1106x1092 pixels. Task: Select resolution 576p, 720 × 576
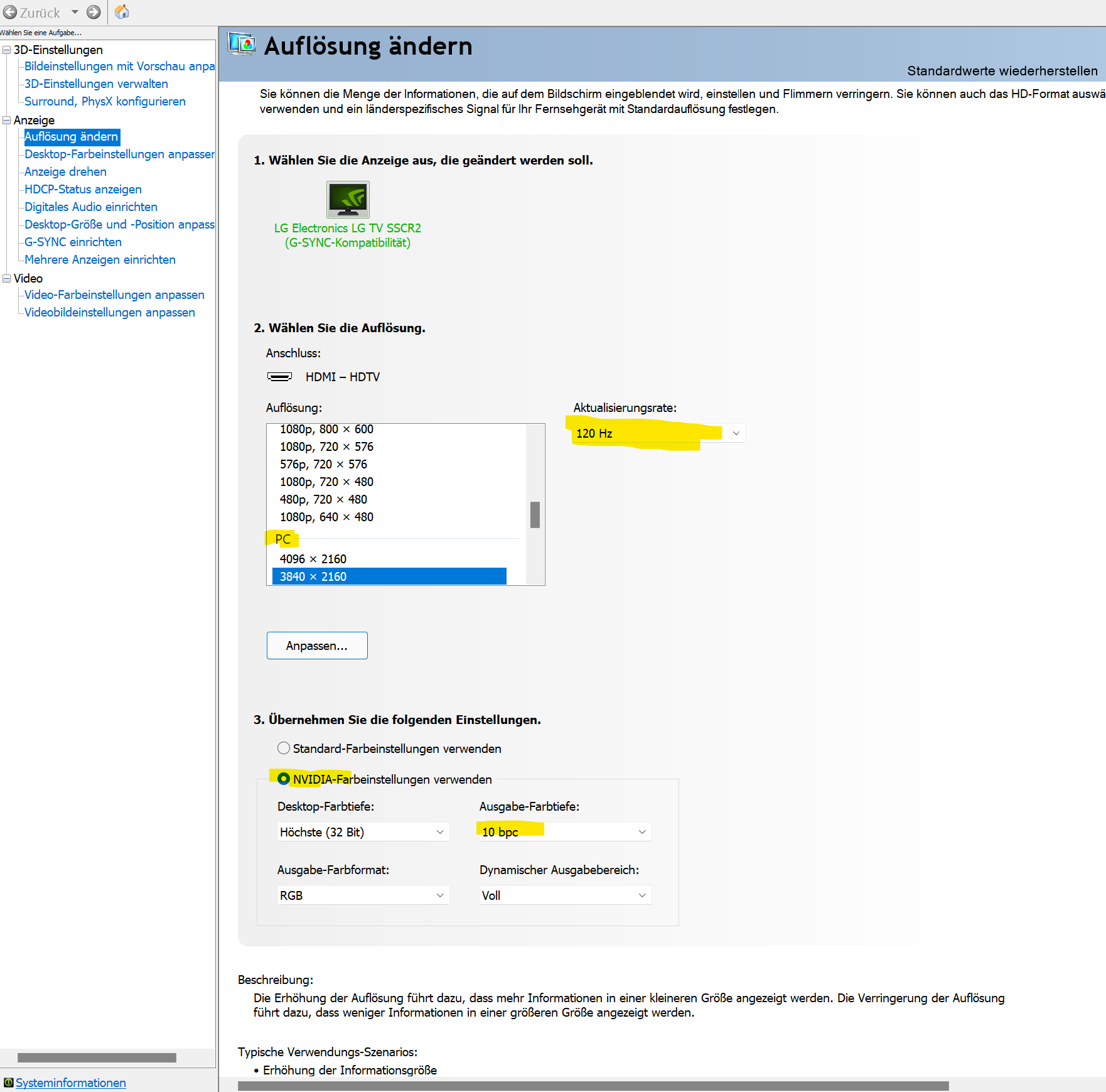pyautogui.click(x=323, y=464)
